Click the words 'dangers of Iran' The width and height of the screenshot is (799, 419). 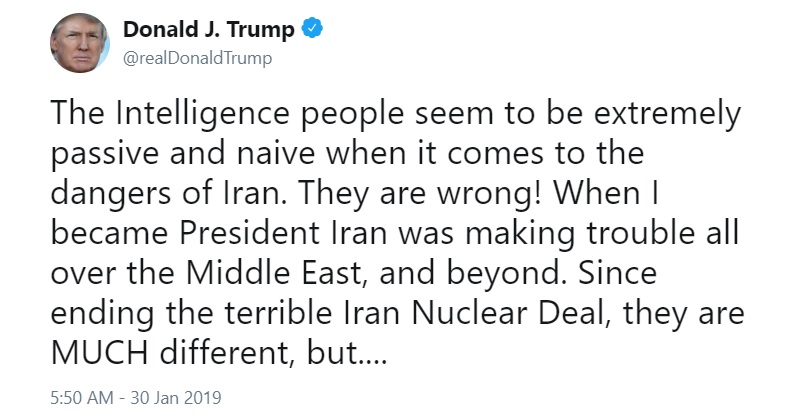166,194
